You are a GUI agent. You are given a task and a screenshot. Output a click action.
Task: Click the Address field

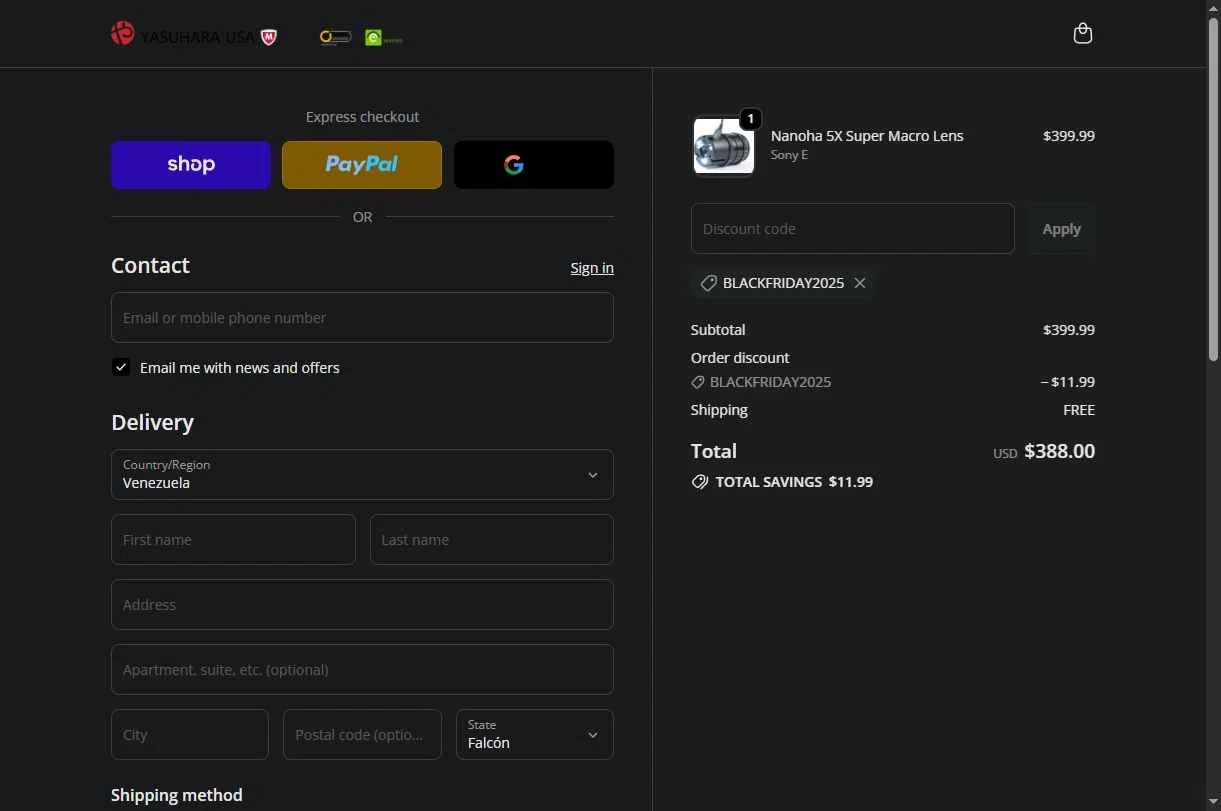tap(362, 605)
